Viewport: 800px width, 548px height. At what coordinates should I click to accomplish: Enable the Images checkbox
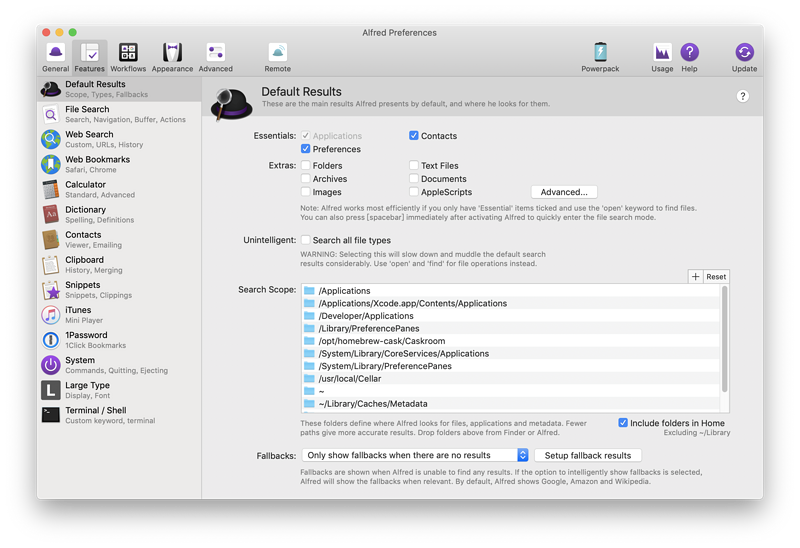point(305,192)
